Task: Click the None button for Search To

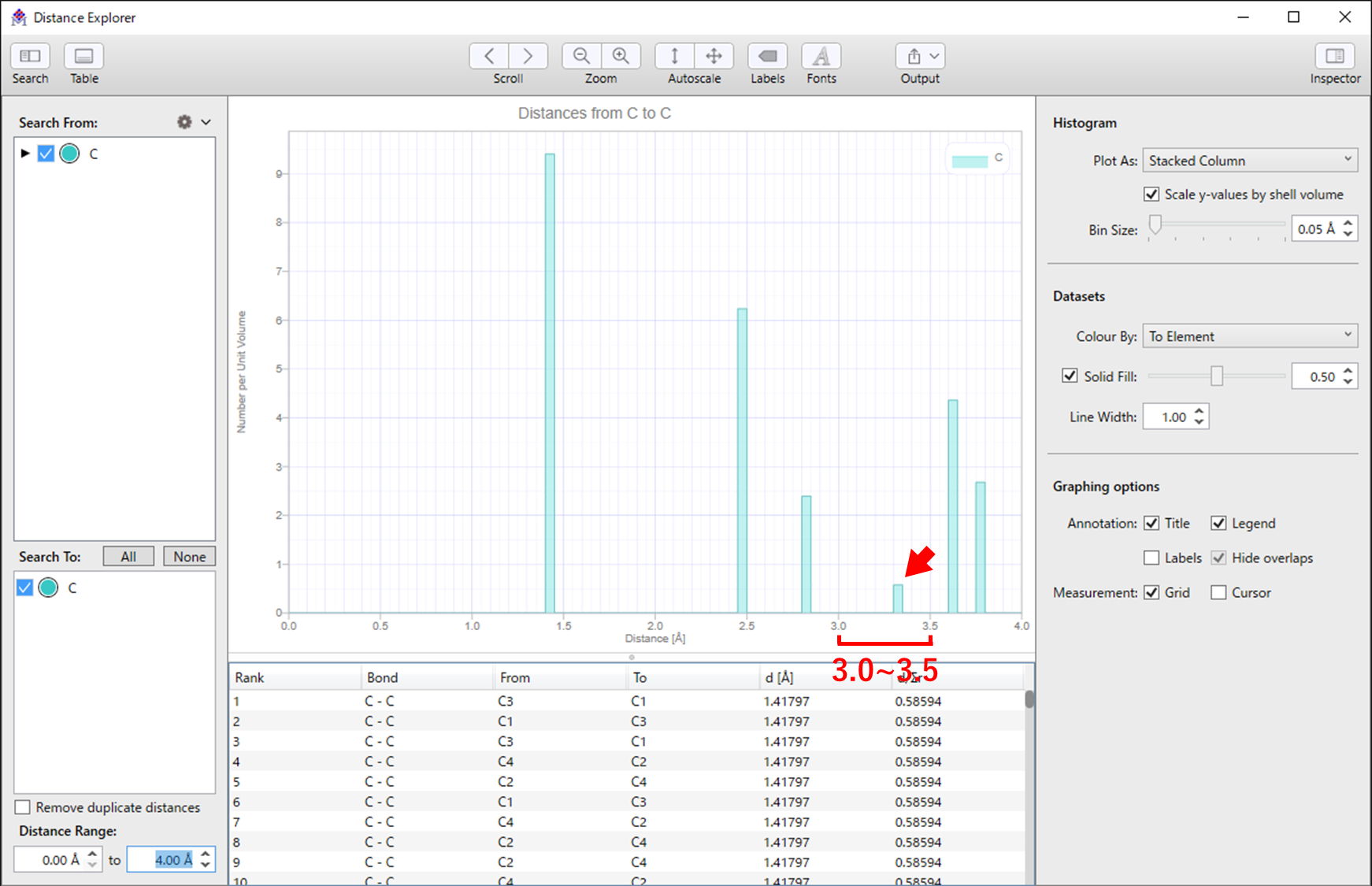Action: [x=189, y=557]
